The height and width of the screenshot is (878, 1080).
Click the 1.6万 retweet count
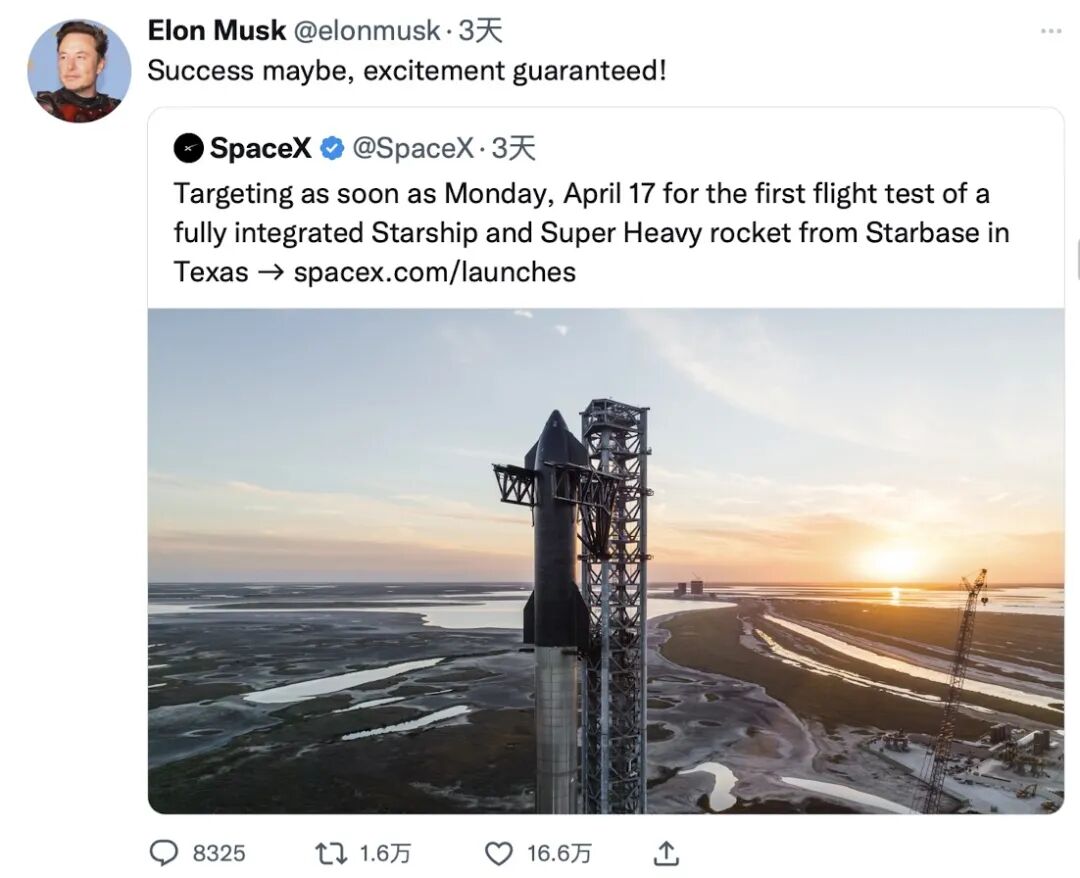click(385, 853)
